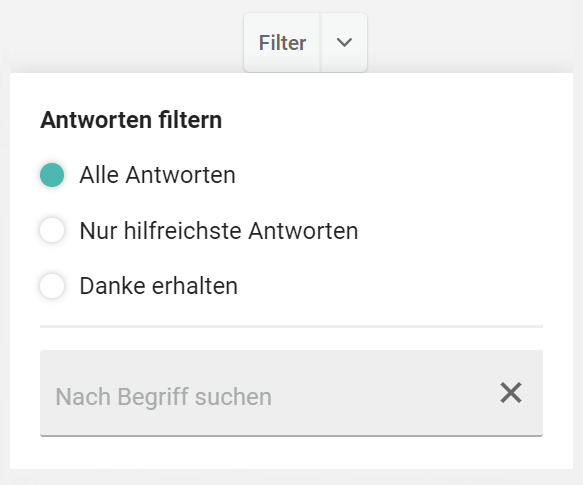Choose the teal filled radio circle
583x485 pixels.
point(52,175)
